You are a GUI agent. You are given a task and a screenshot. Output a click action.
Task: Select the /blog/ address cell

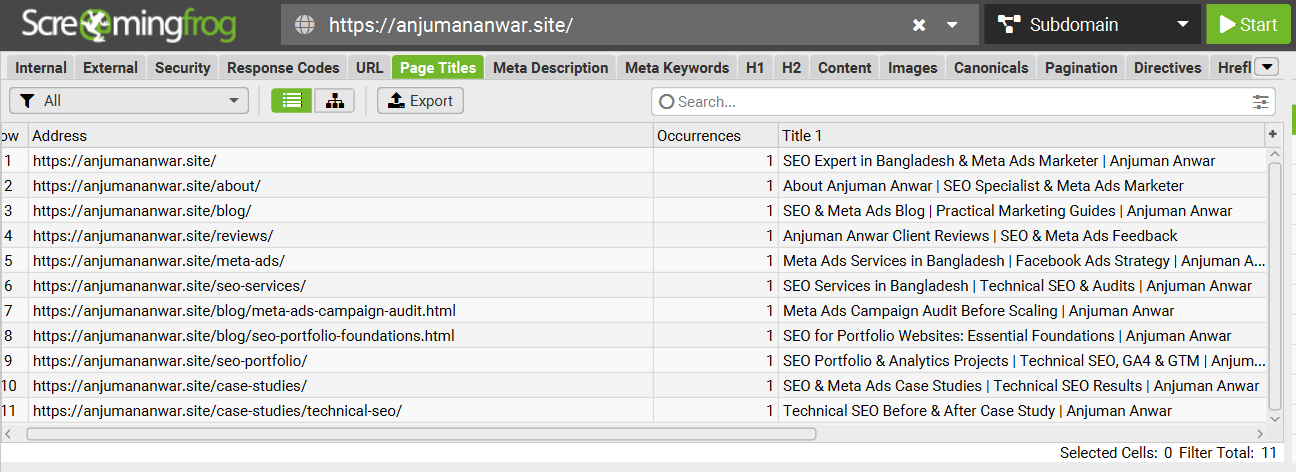click(341, 211)
